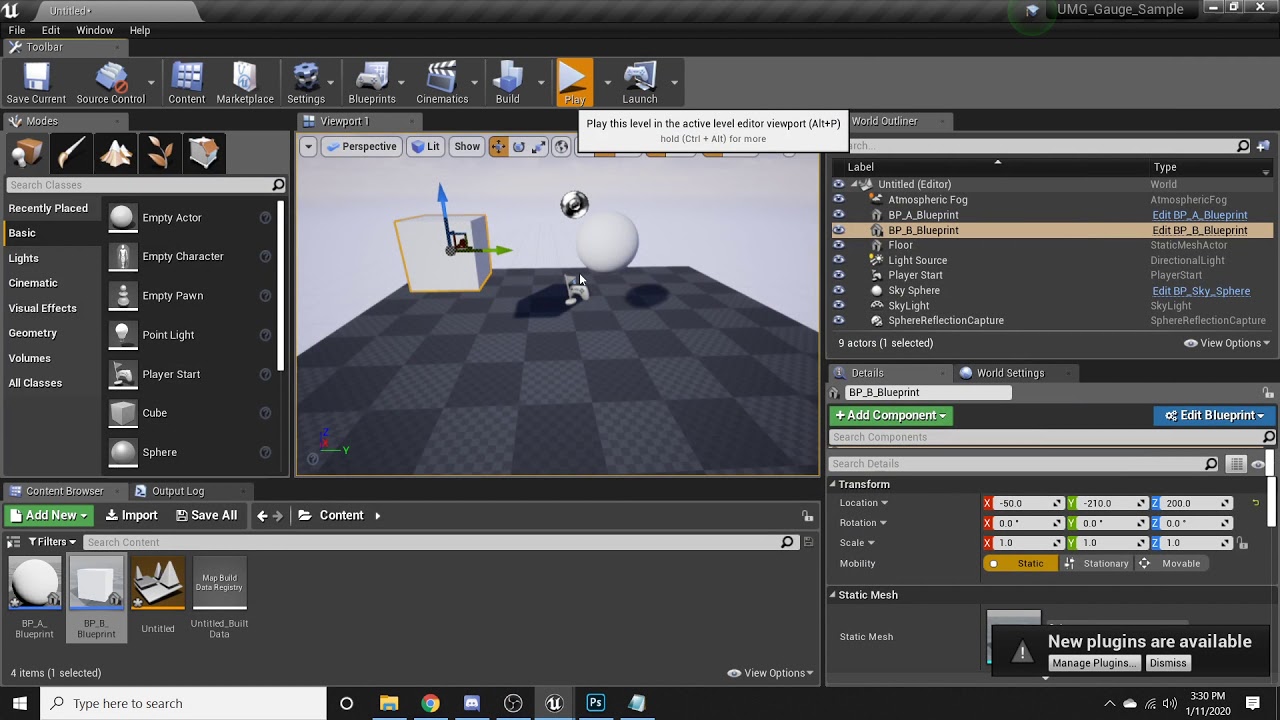The height and width of the screenshot is (720, 1280).
Task: Open the Filters dropdown in Content Browser
Action: pos(52,542)
